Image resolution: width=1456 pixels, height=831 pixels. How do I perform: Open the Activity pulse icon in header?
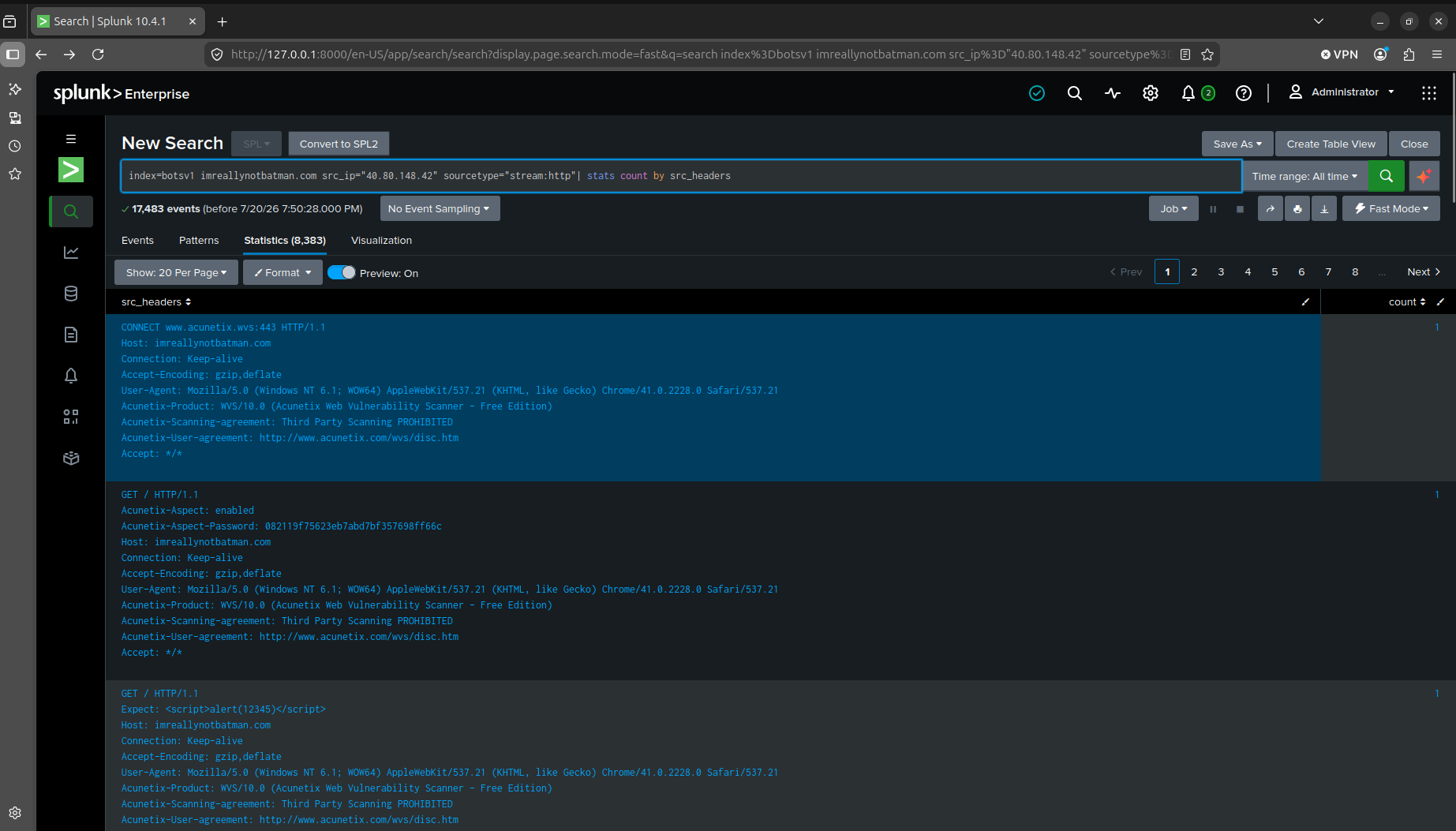coord(1113,93)
